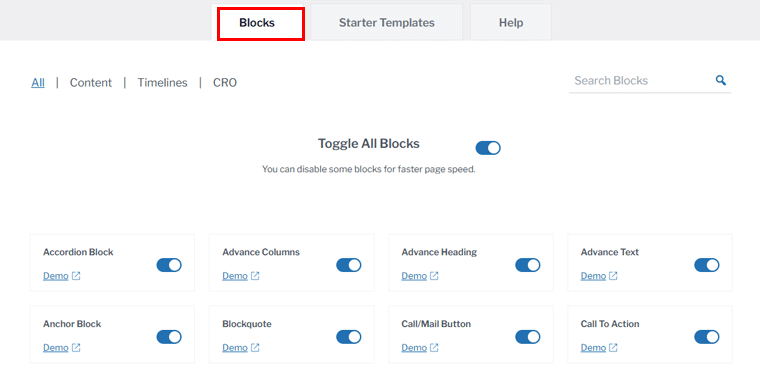The height and width of the screenshot is (369, 760).
Task: Open the Help tab
Action: tap(511, 23)
